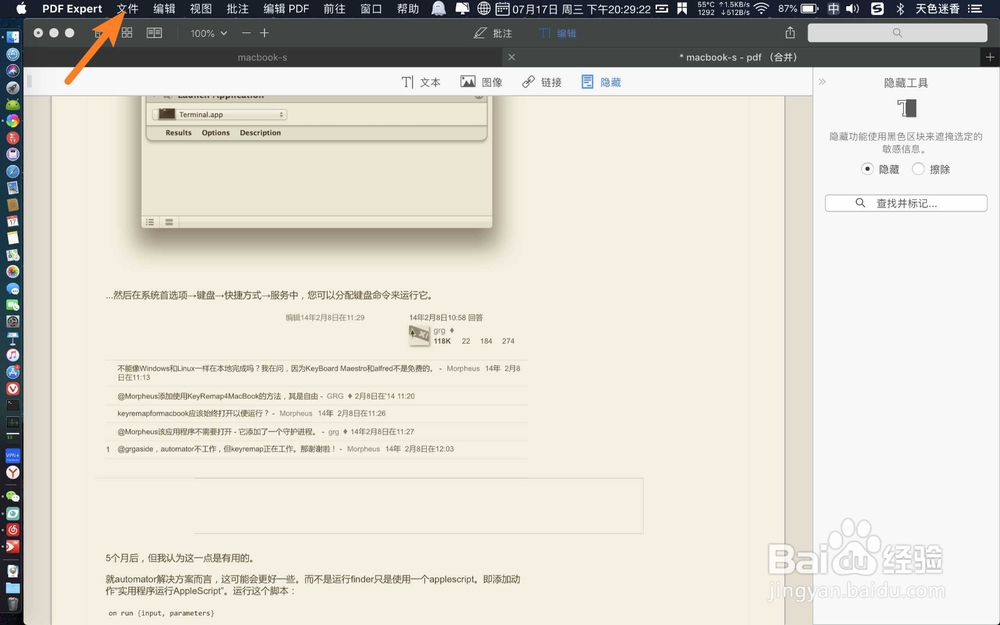
Task: Open Launchpad rocket icon in Dock
Action: (13, 88)
